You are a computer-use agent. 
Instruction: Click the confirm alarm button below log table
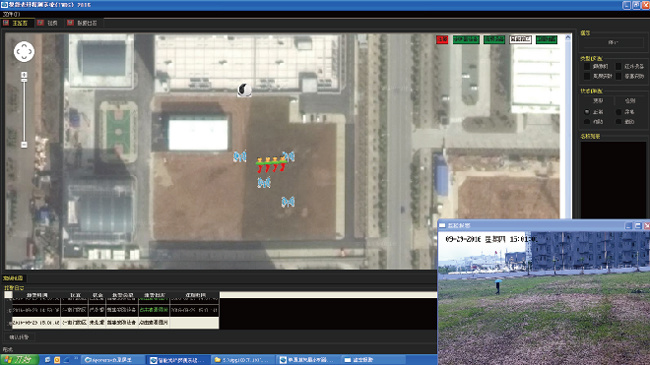click(x=19, y=337)
